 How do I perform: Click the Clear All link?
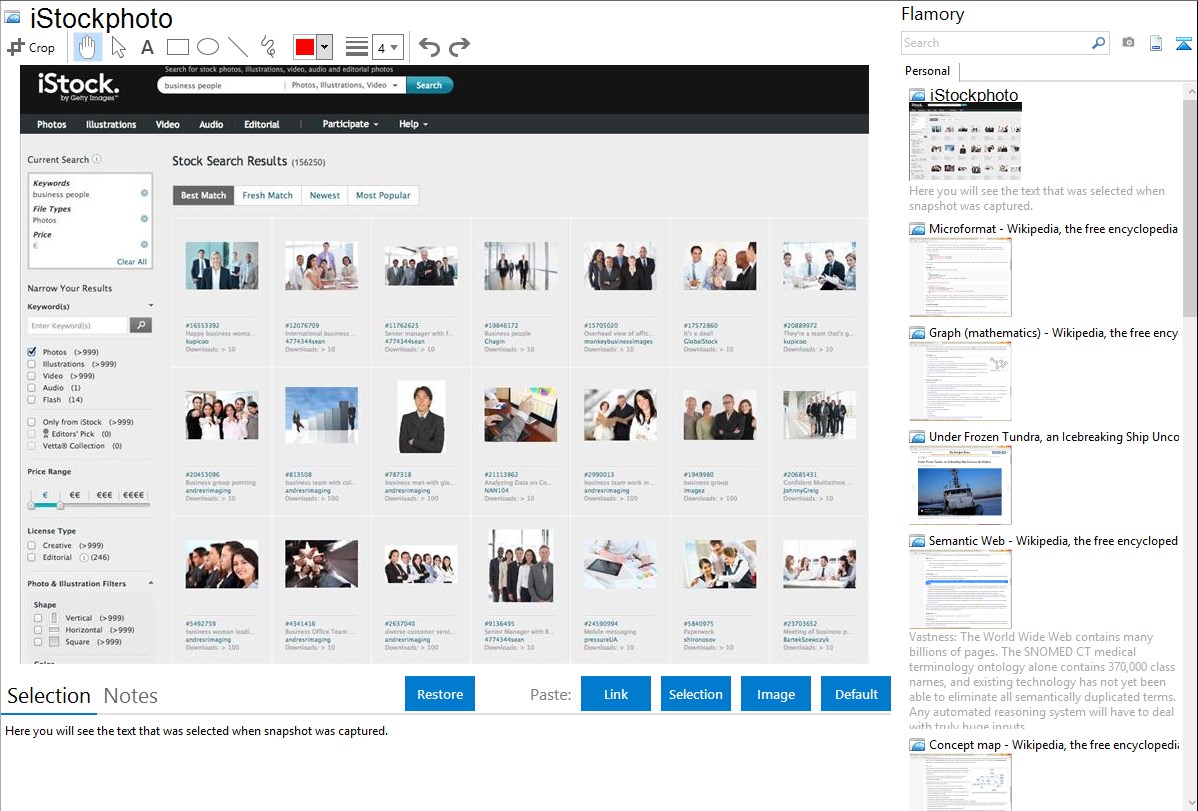coord(131,261)
